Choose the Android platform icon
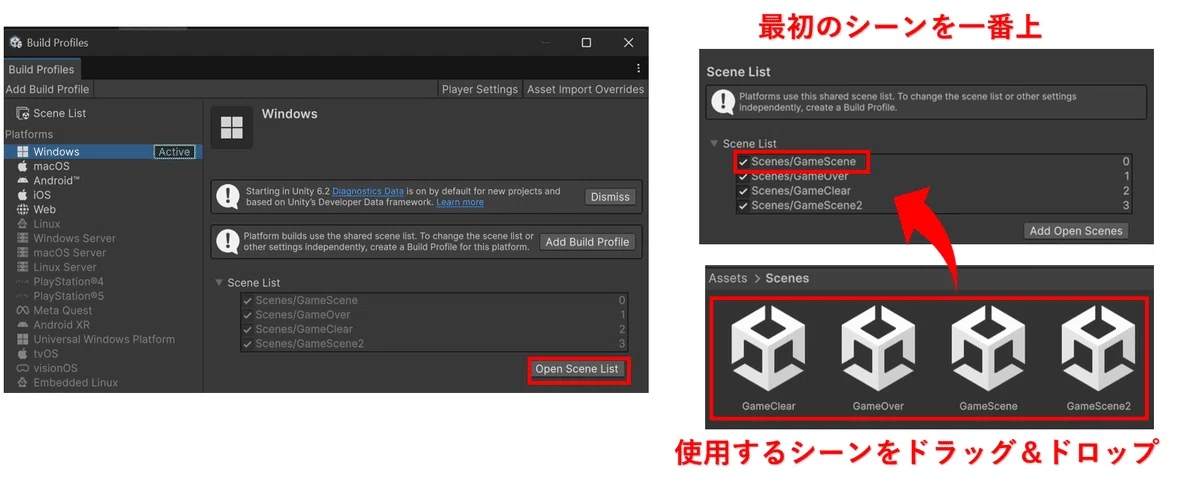Viewport: 1200px width, 479px height. tap(23, 181)
